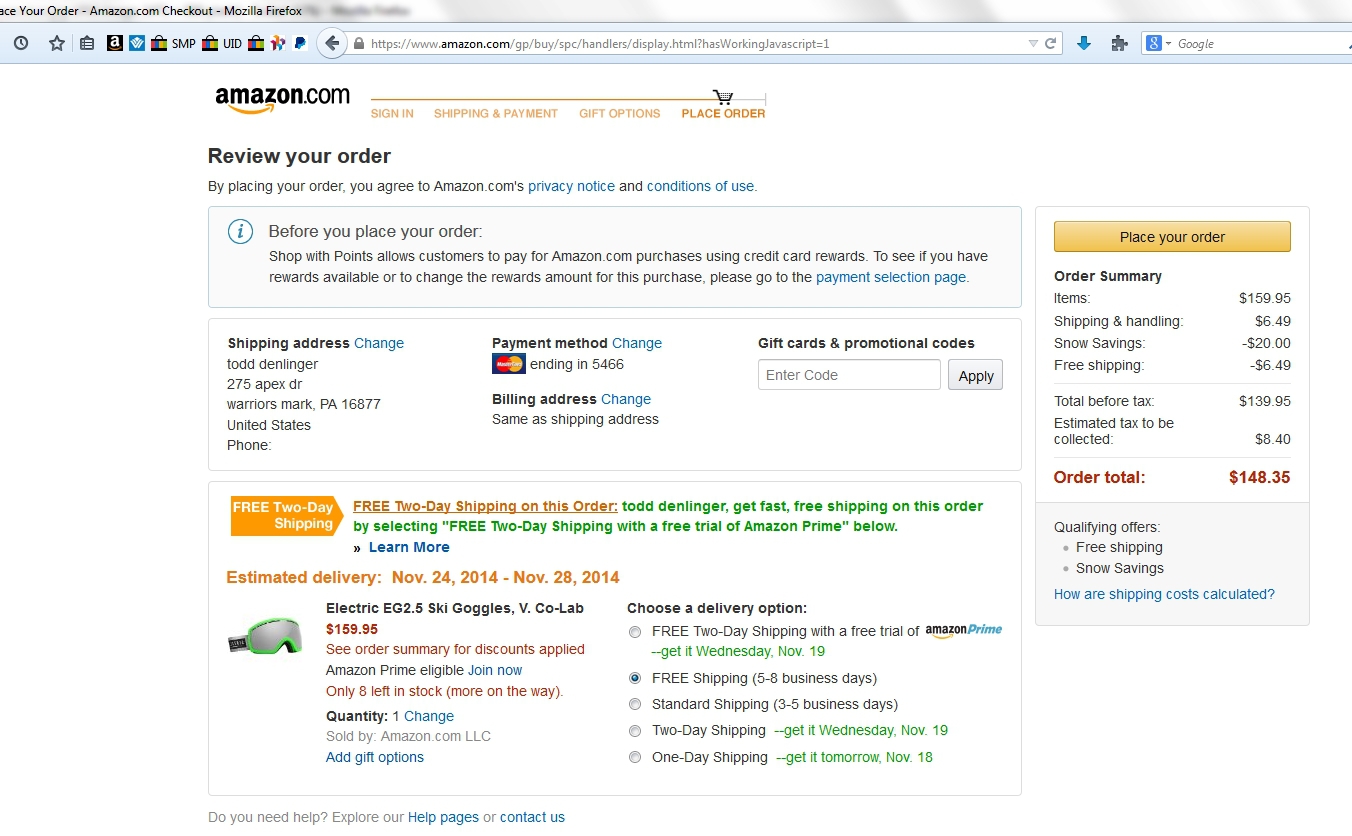Image resolution: width=1352 pixels, height=836 pixels.
Task: Go to the SHIPPING & PAYMENT step
Action: (496, 114)
